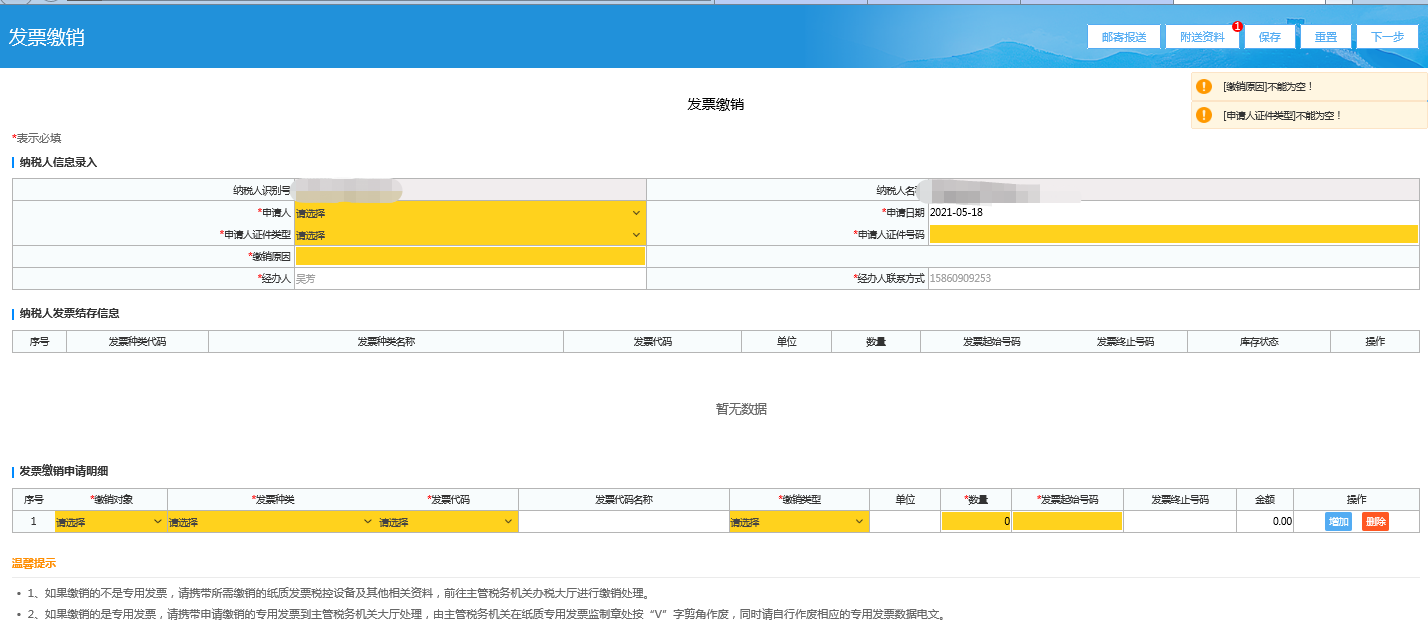Click warning icon beside 申请人证件类型不能为空 alert
This screenshot has width=1428, height=635.
(x=1204, y=115)
